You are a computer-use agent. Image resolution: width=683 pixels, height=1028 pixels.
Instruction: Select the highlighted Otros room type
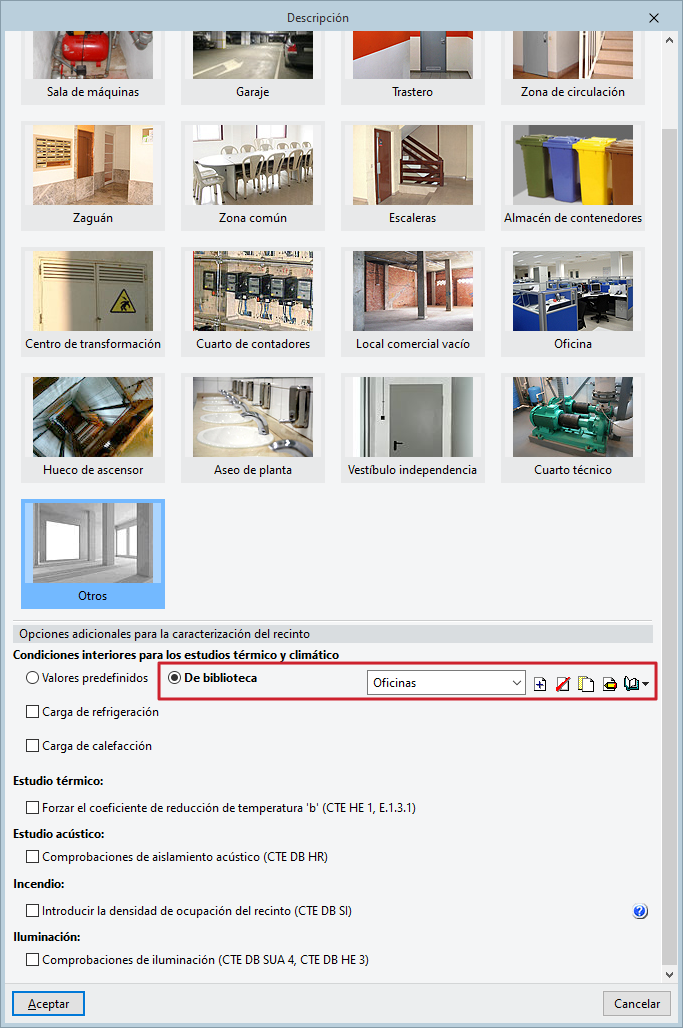93,553
